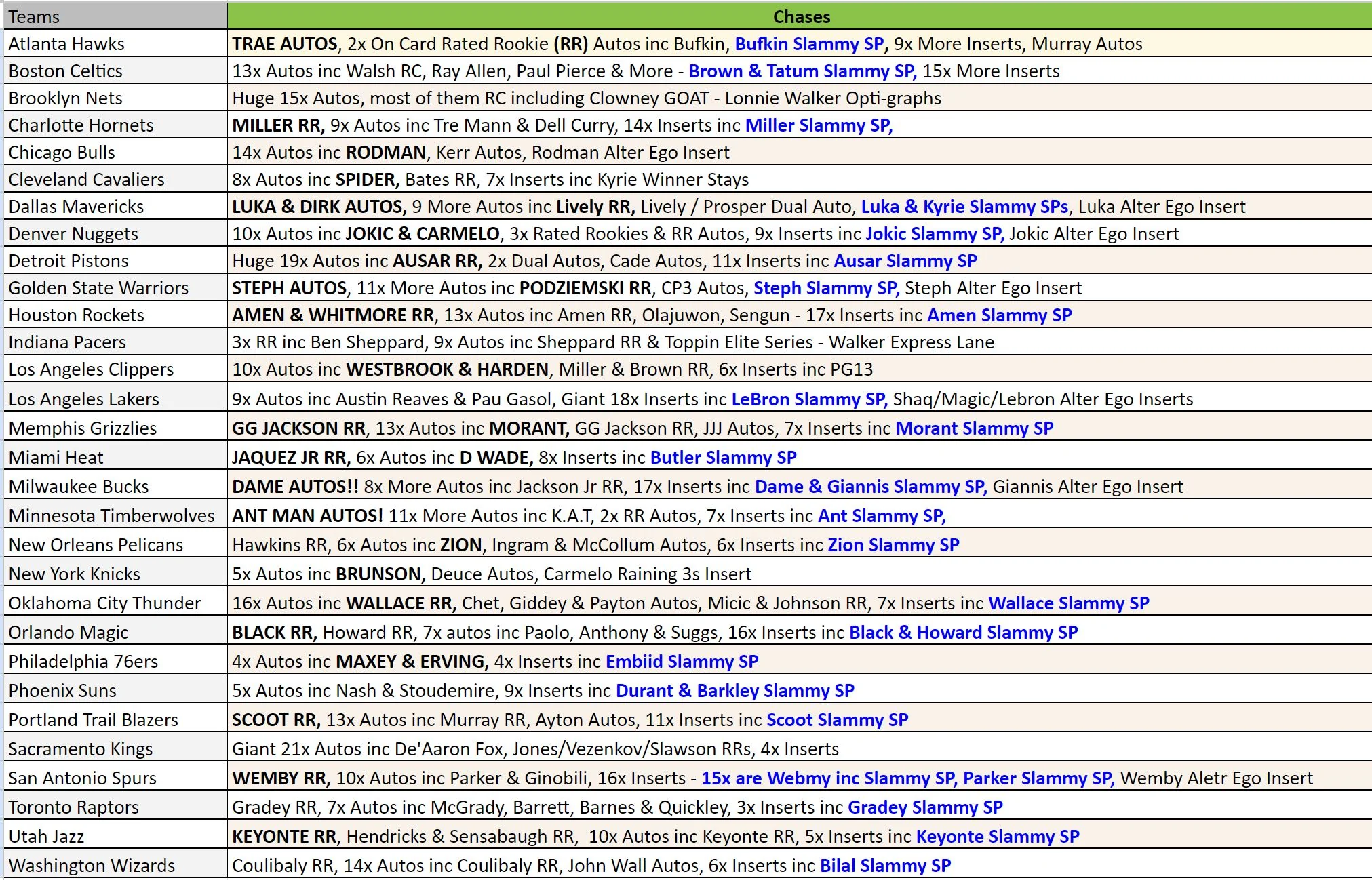Select the chases cell mentioning BRUNSON

[x=800, y=572]
